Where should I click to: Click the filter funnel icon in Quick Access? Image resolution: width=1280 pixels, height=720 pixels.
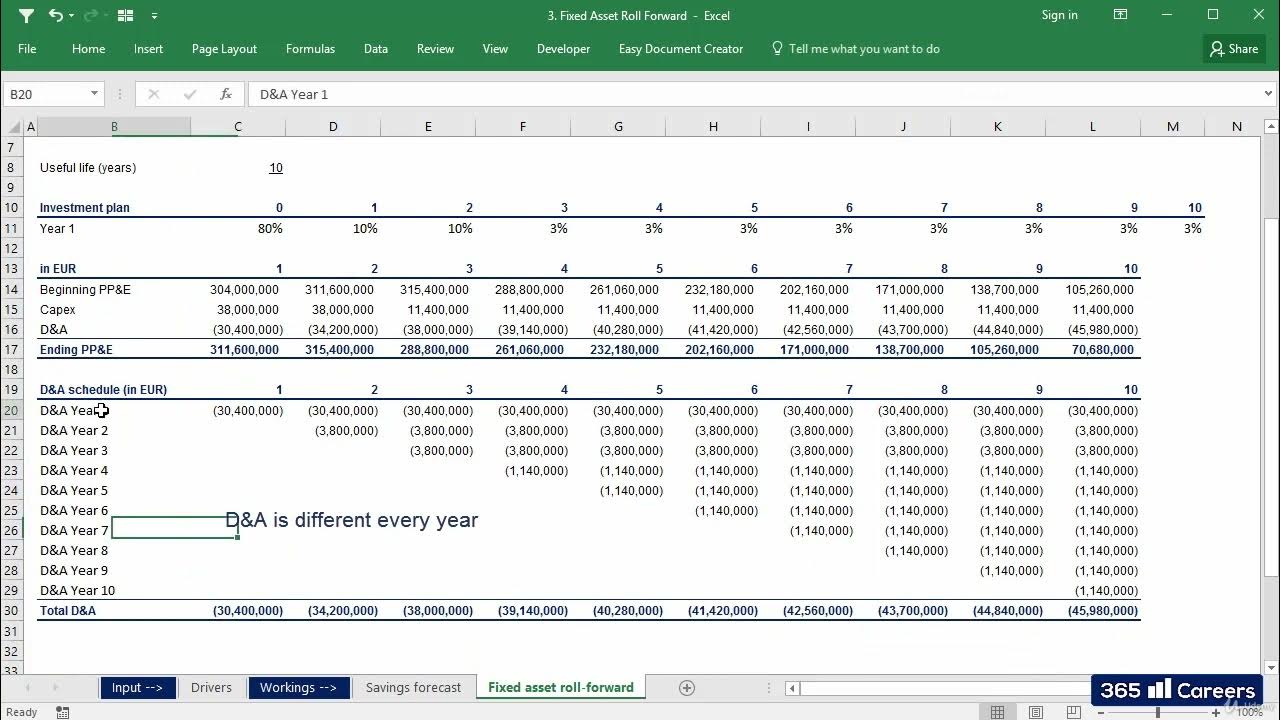[x=26, y=15]
